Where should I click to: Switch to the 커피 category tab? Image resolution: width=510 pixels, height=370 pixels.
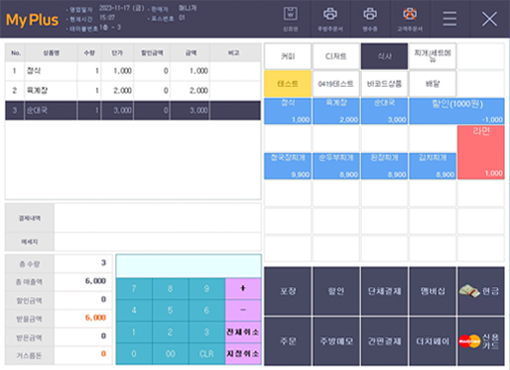coord(288,56)
